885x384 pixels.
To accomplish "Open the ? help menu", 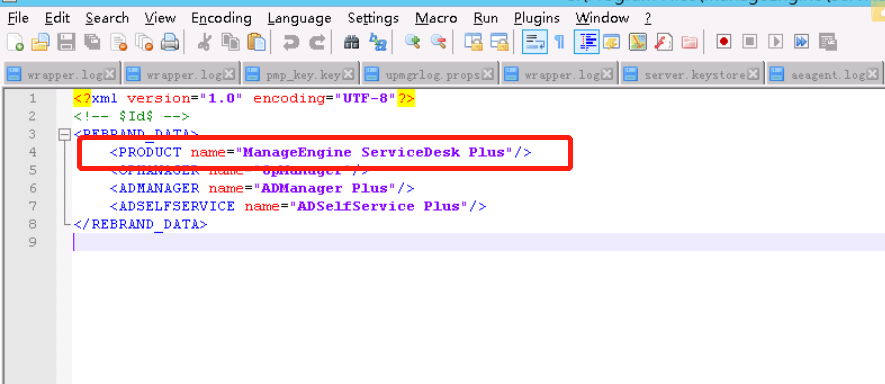I will click(x=647, y=18).
